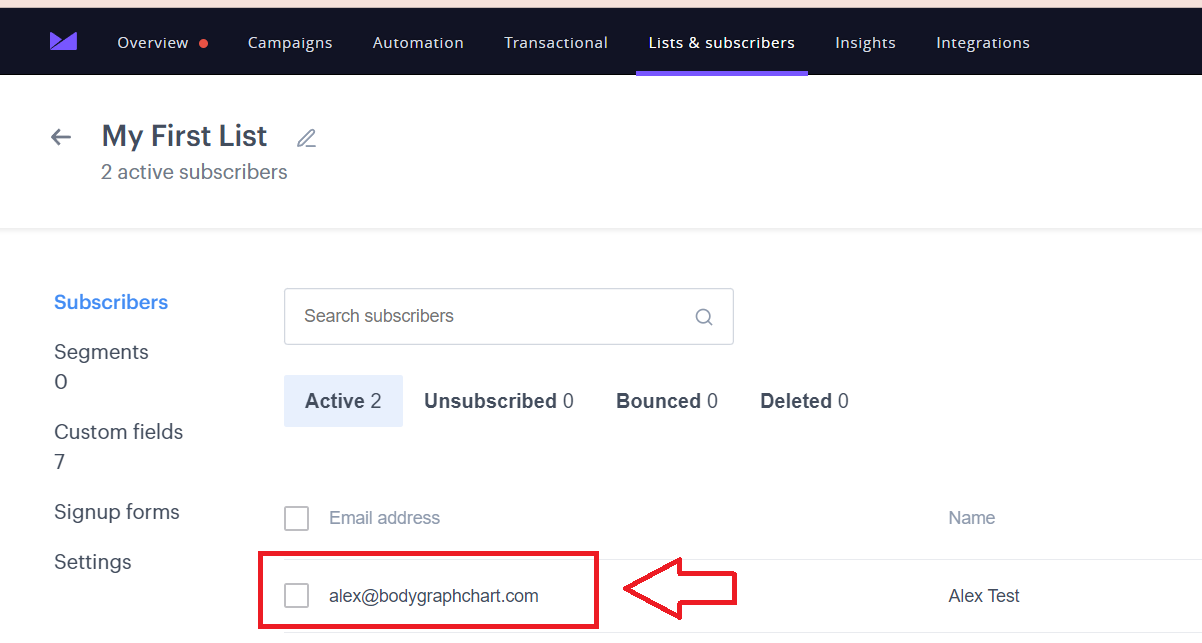Edit list name with the pencil icon

click(306, 138)
